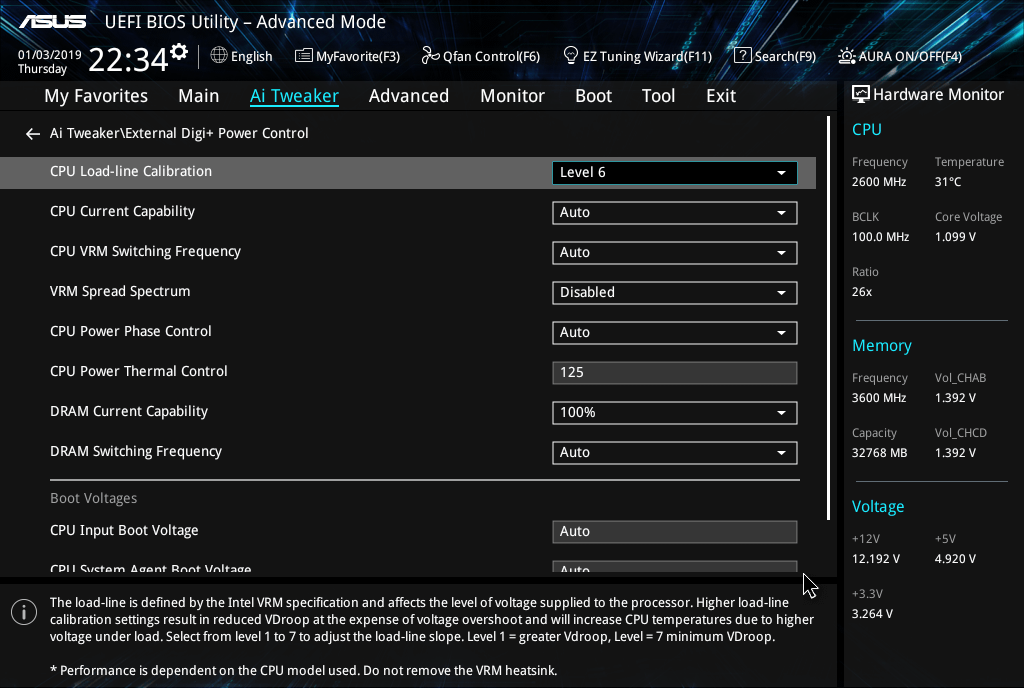Click Voltage heading in Hardware Monitor
The image size is (1024, 688).
coord(878,507)
